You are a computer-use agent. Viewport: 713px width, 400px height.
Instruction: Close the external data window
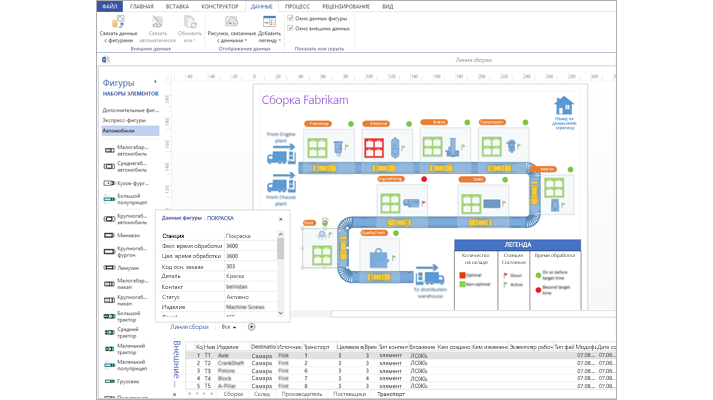pyautogui.click(x=175, y=395)
